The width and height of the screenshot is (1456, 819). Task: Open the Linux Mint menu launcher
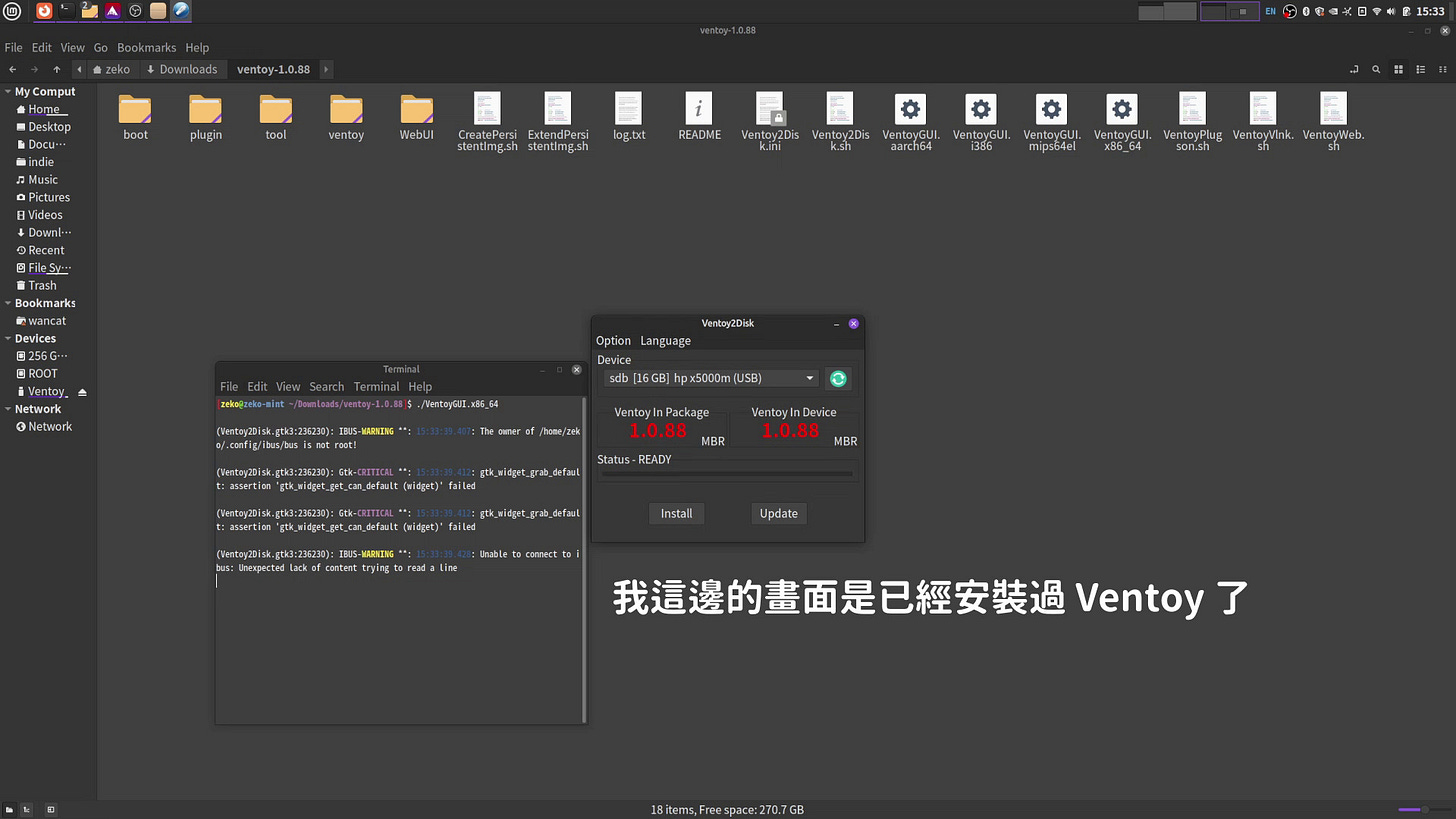(x=12, y=11)
